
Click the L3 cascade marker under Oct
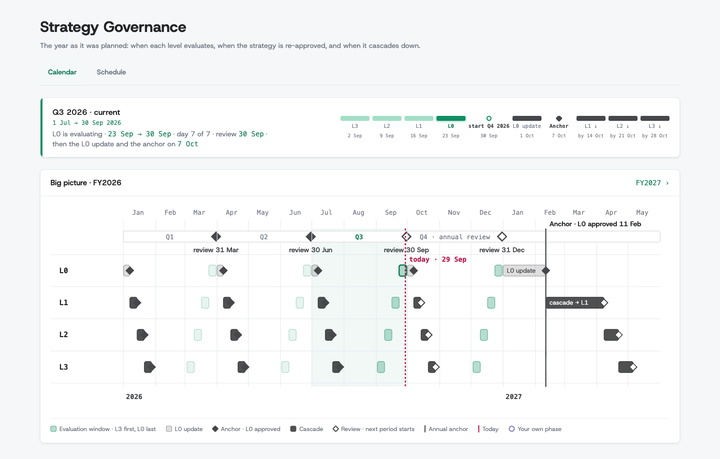[433, 367]
